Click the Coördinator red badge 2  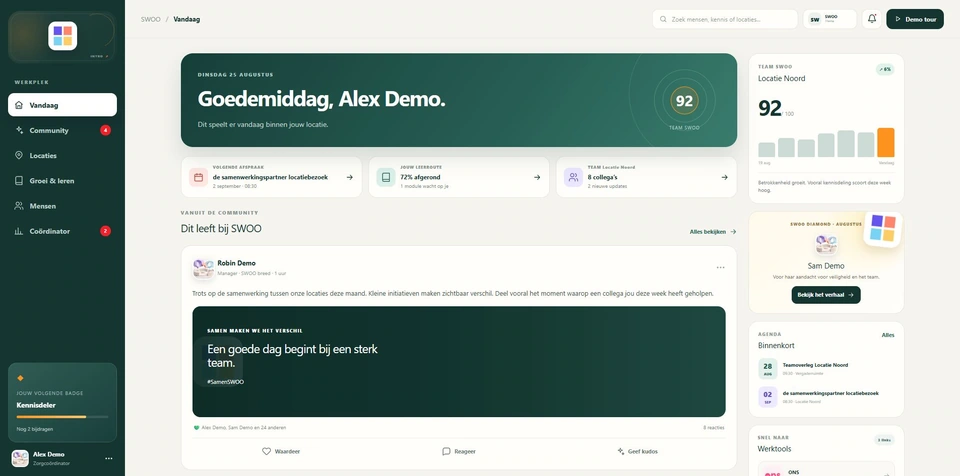[x=105, y=231]
